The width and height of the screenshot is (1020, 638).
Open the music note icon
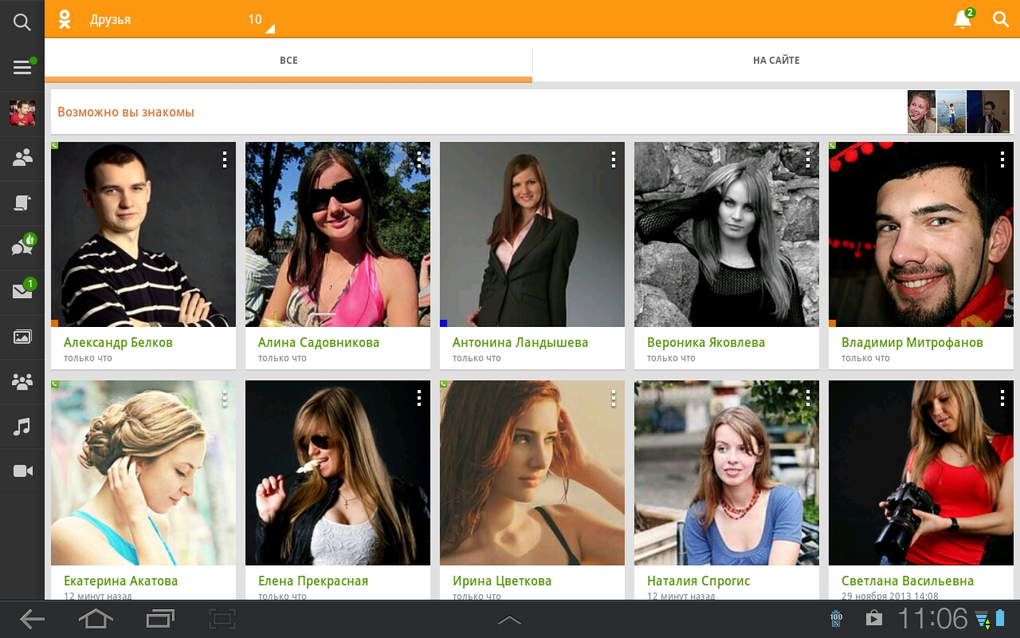(x=22, y=427)
